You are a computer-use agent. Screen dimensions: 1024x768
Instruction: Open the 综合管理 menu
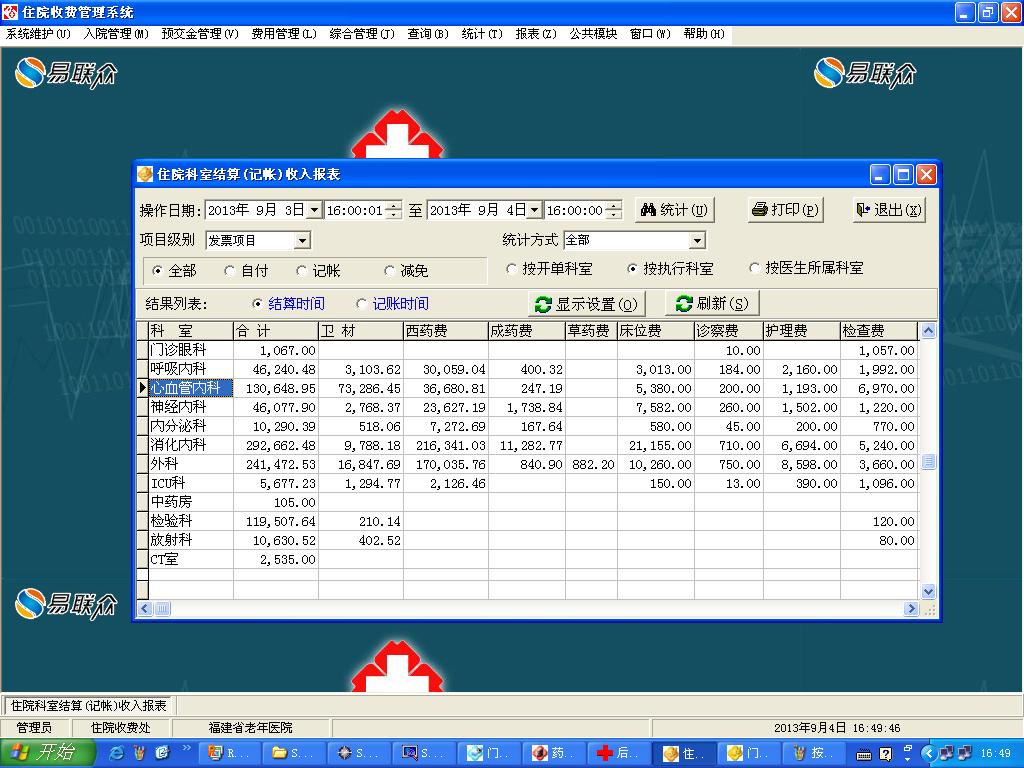click(x=362, y=34)
